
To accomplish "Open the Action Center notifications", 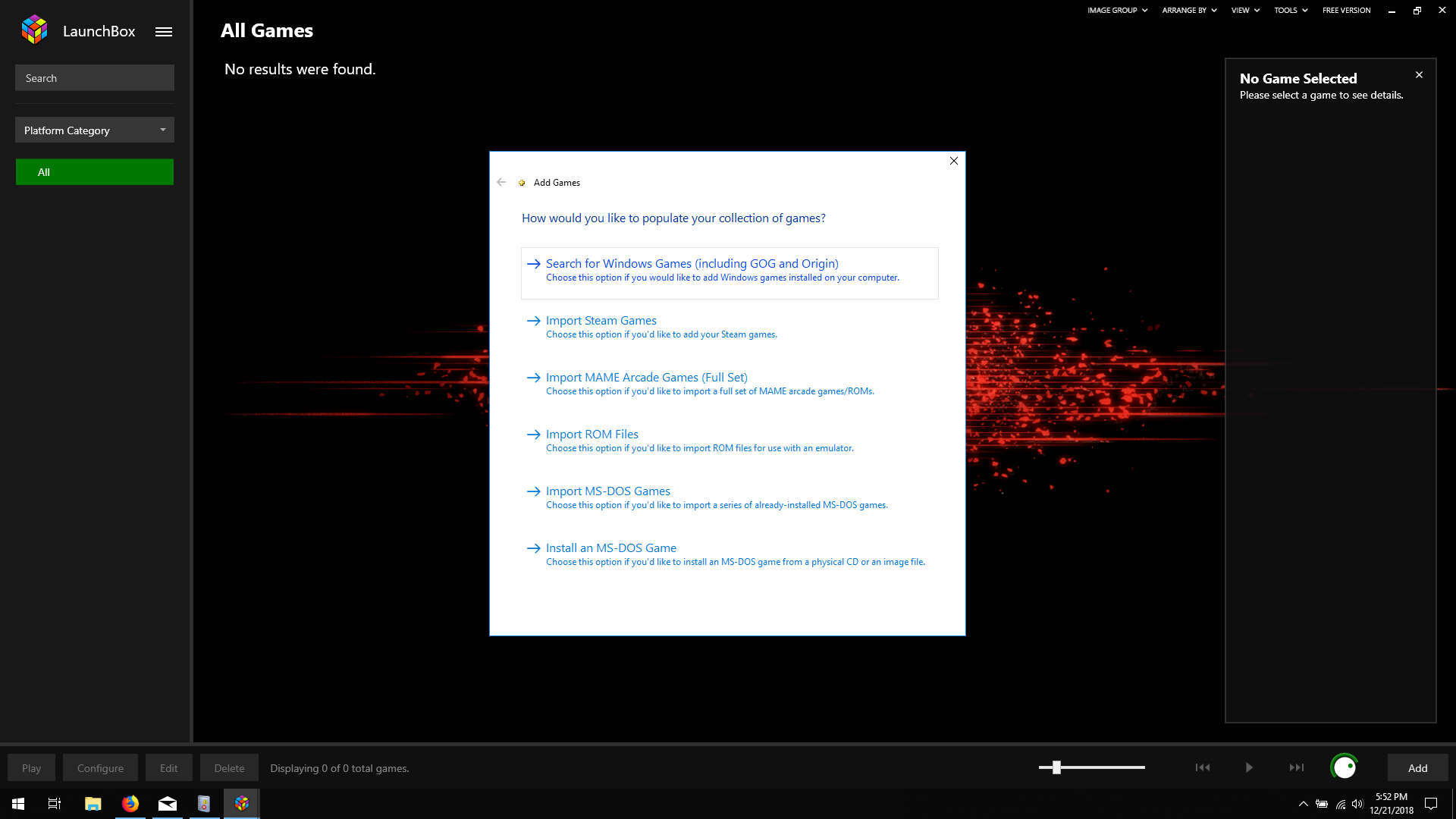I will (1431, 804).
